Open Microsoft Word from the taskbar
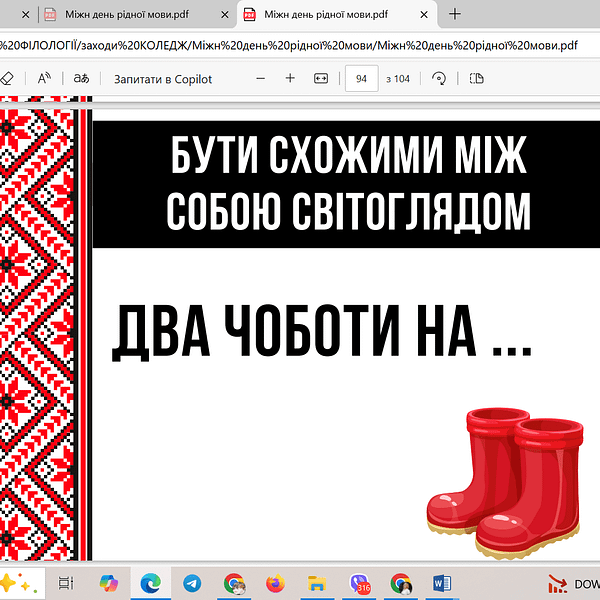Image resolution: width=600 pixels, height=600 pixels. click(x=442, y=582)
